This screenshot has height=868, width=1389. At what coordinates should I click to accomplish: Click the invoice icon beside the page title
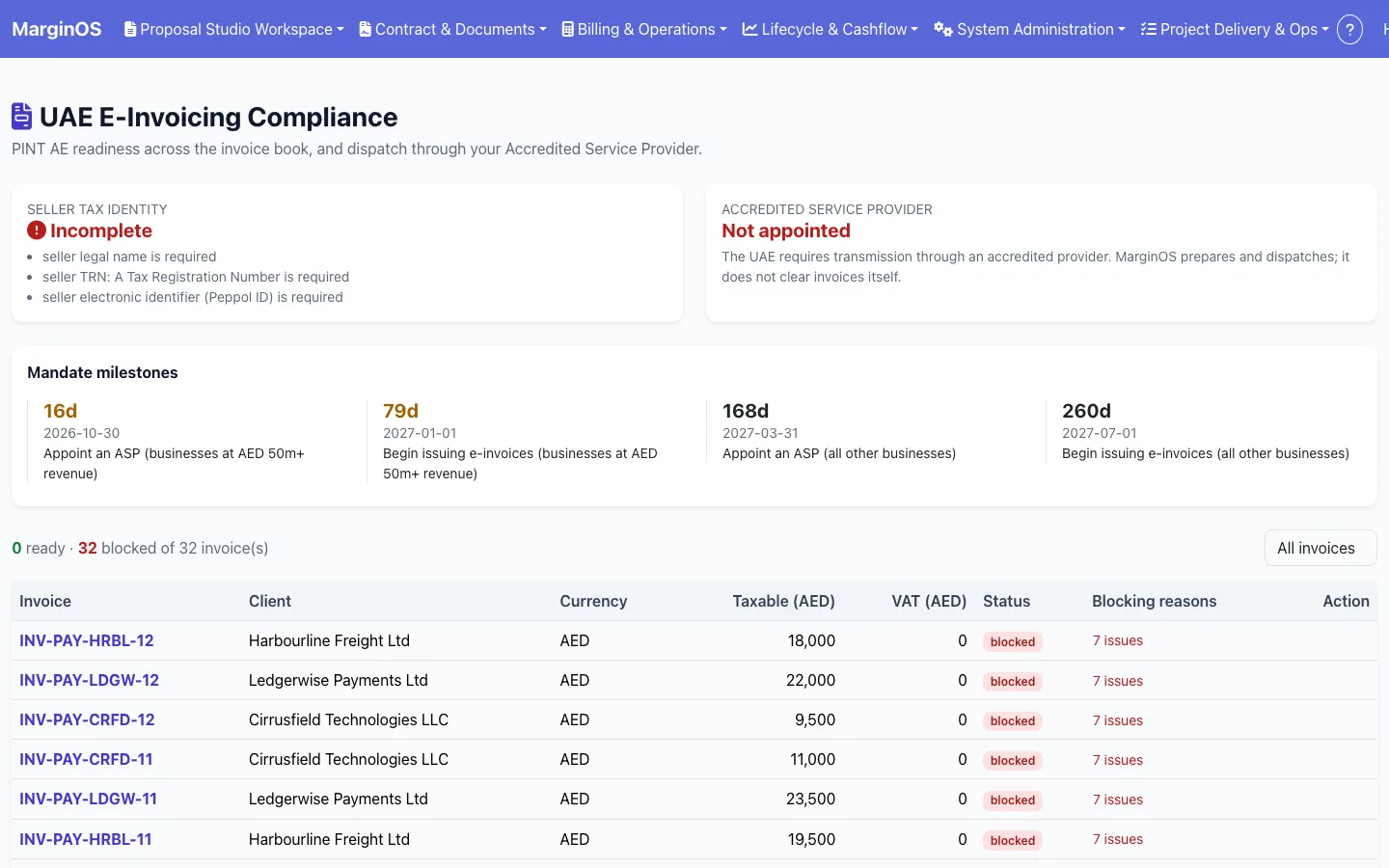pos(22,117)
